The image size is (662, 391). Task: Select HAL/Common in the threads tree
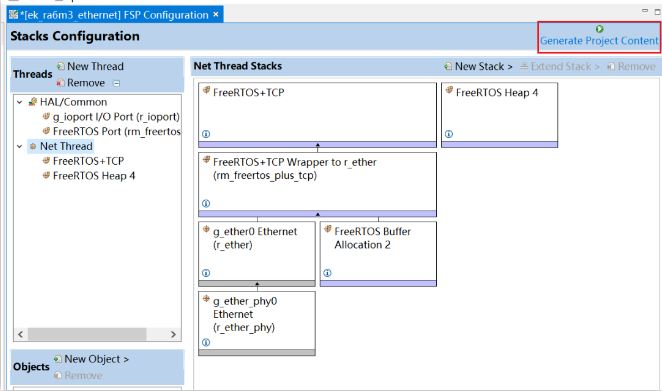pos(73,102)
